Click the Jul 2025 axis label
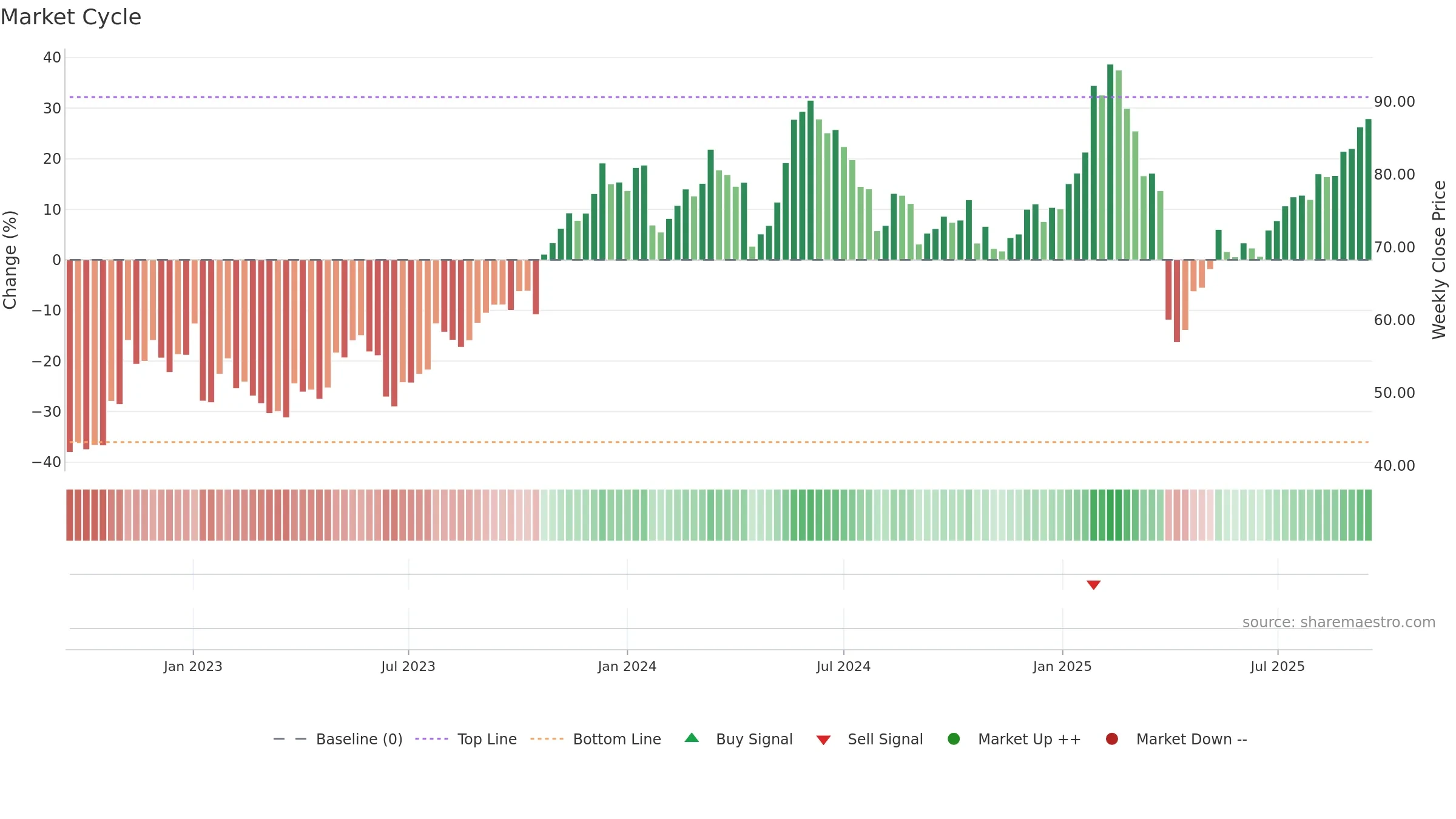The height and width of the screenshot is (819, 1456). (x=1278, y=666)
